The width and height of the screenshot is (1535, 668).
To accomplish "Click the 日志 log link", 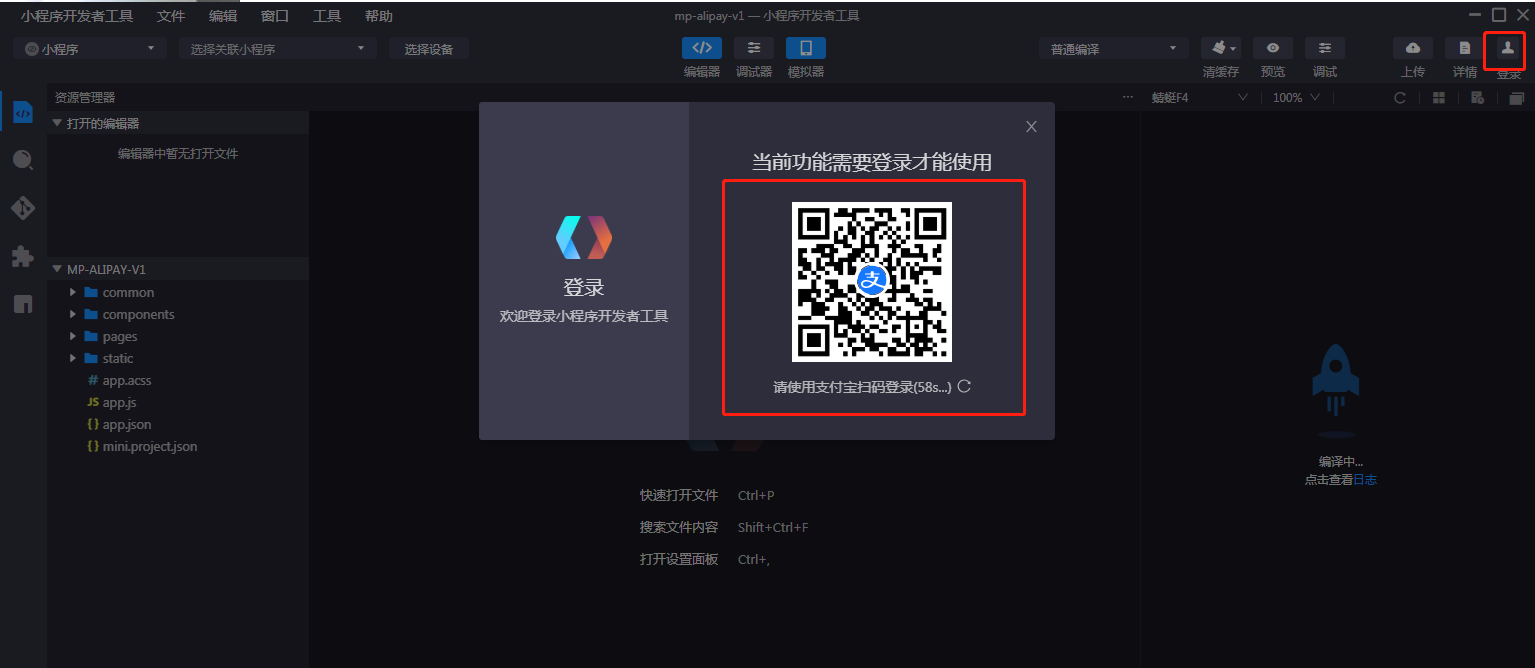I will coord(1365,480).
